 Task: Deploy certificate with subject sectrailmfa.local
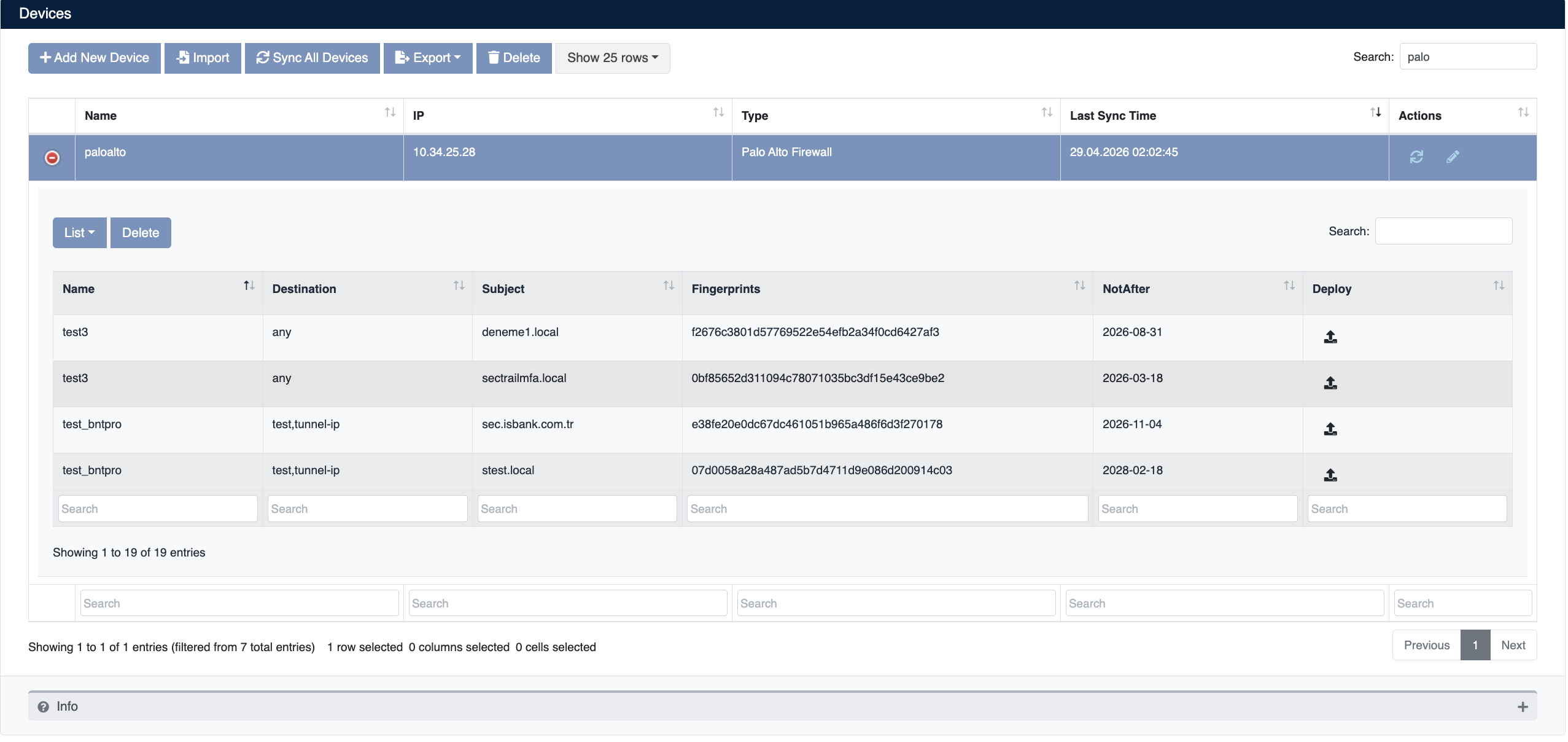pos(1330,383)
